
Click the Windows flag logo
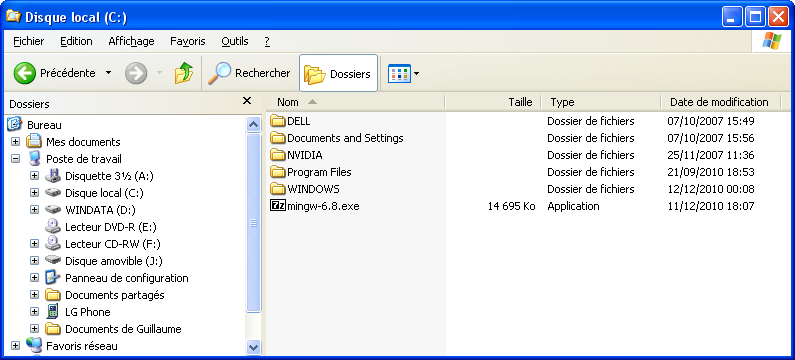772,41
